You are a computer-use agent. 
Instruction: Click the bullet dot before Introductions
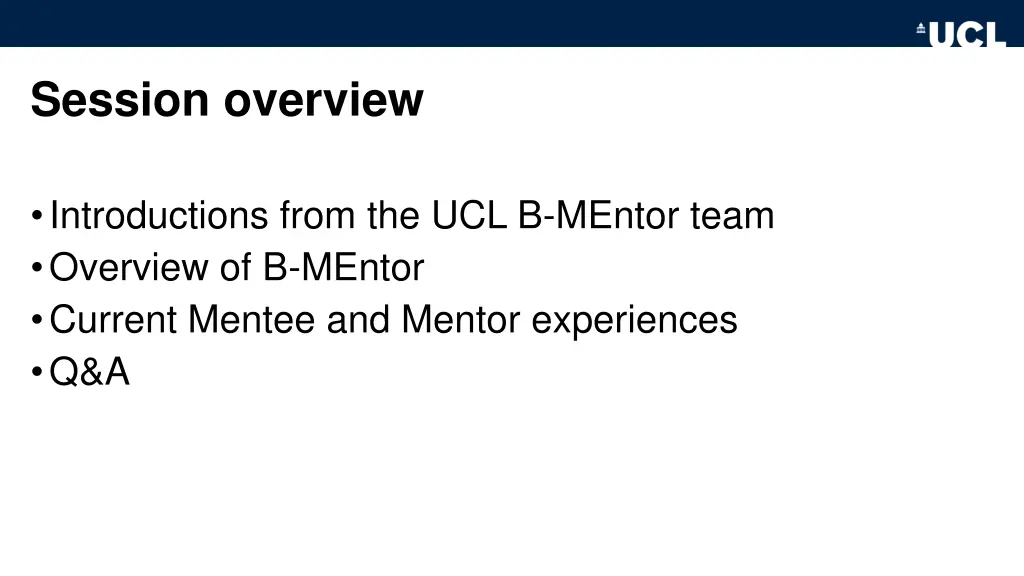pos(37,216)
